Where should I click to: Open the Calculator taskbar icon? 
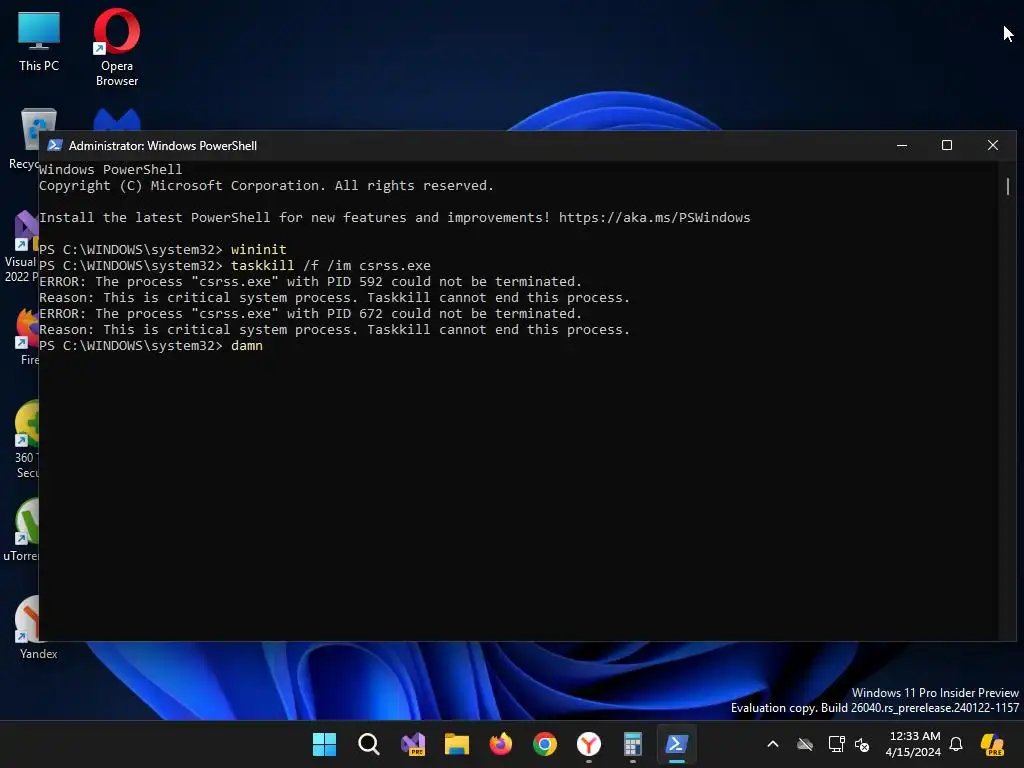633,744
